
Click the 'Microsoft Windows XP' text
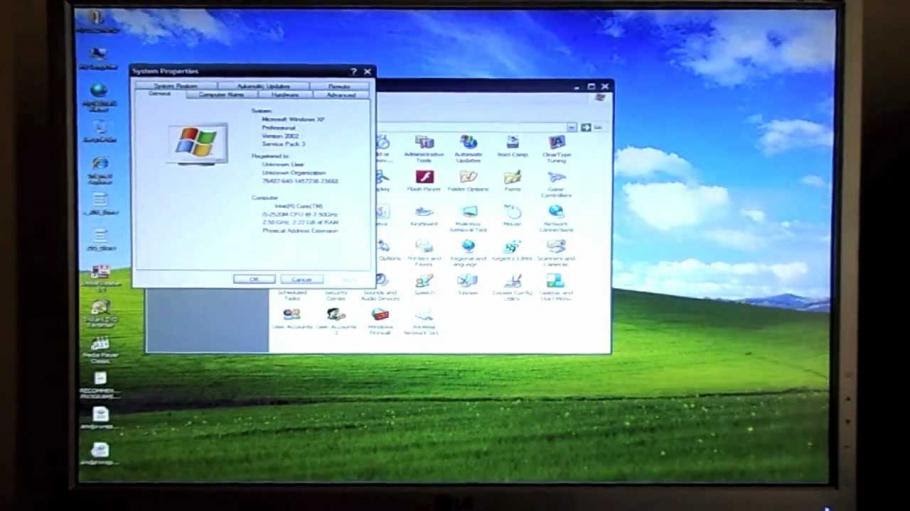(293, 119)
